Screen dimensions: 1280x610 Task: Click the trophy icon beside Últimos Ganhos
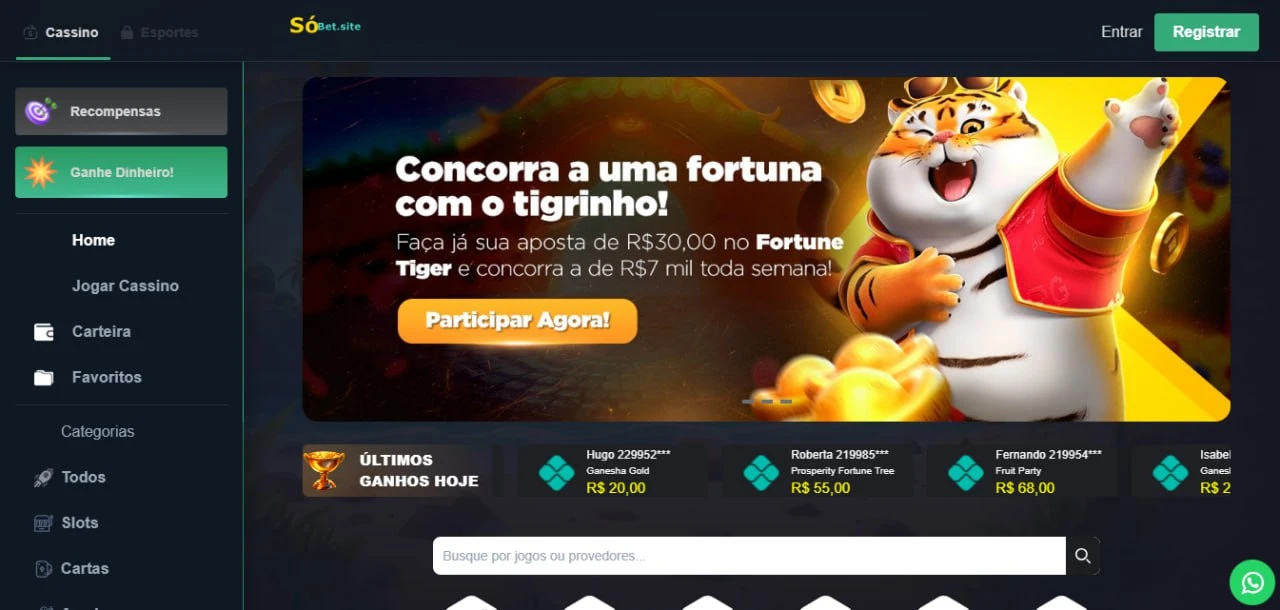(x=324, y=471)
